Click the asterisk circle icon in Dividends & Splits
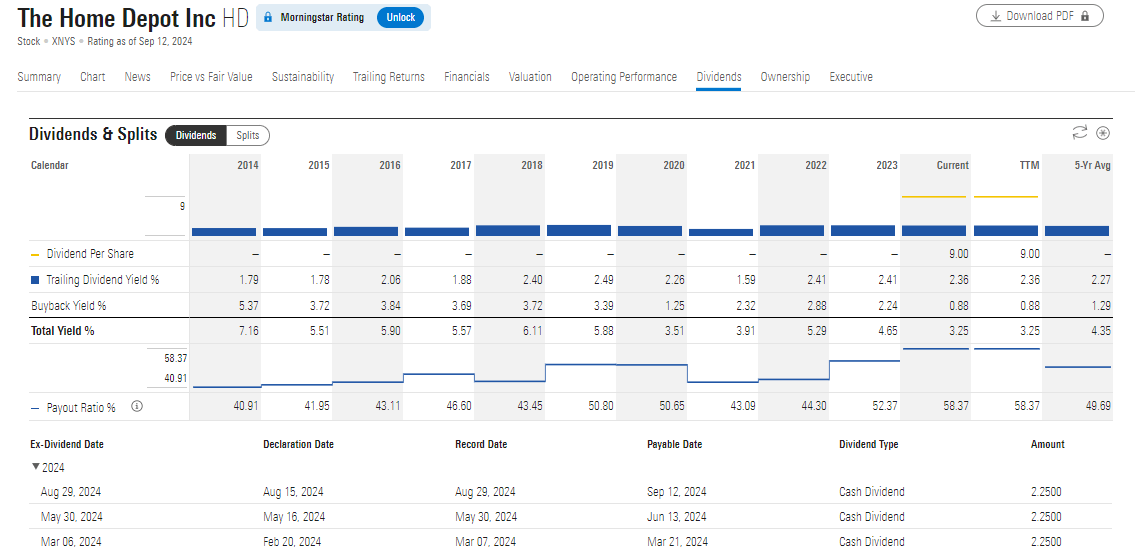Screen dimensions: 1135x549 (1102, 133)
